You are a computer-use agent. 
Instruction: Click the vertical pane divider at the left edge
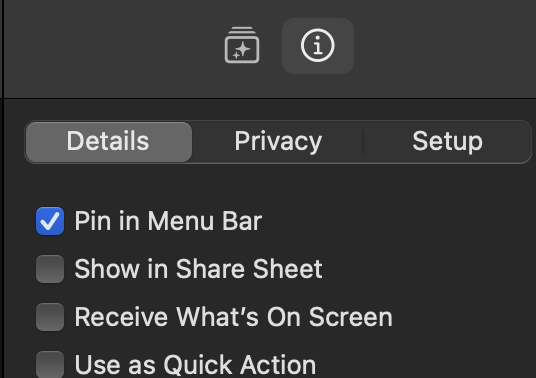click(3, 189)
